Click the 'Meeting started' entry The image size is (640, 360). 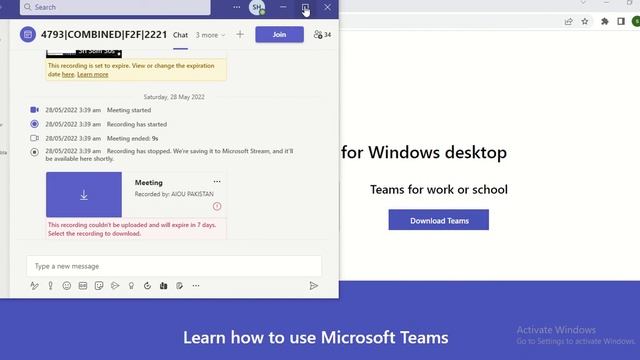click(129, 110)
